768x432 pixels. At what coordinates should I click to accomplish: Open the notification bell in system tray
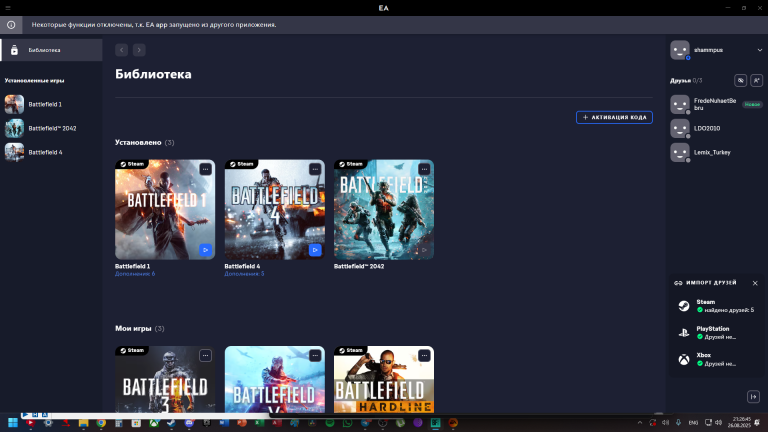click(x=757, y=423)
